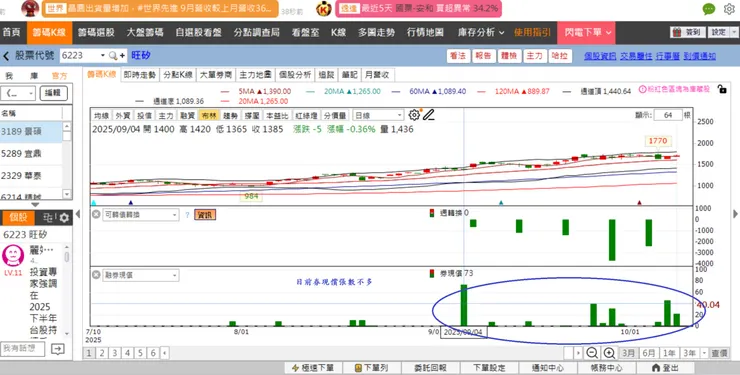Open range dropdown arrow after 3年
Viewport: 740px width, 375px height.
coord(704,353)
